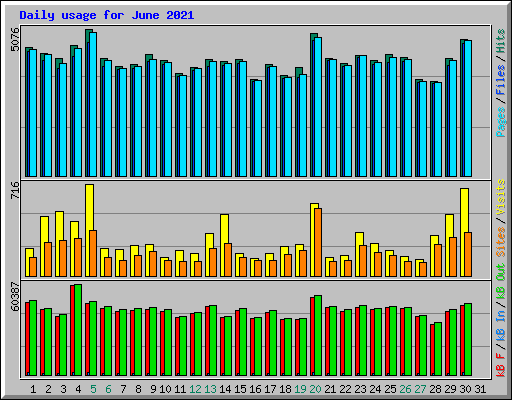Select the cyan hits bar for day 30
This screenshot has width=512, height=400.
(x=468, y=108)
